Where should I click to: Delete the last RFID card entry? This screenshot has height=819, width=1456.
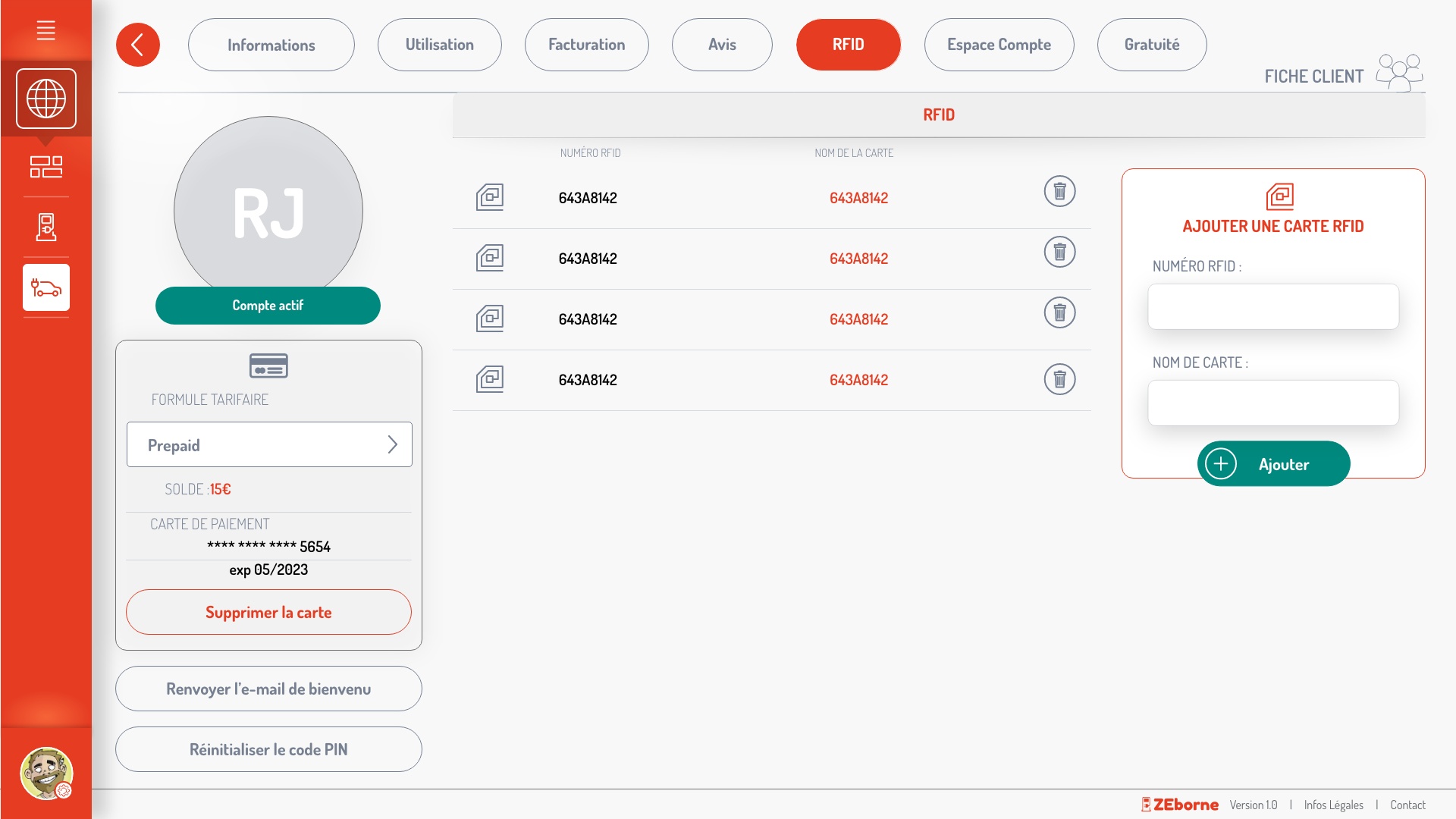[x=1059, y=379]
